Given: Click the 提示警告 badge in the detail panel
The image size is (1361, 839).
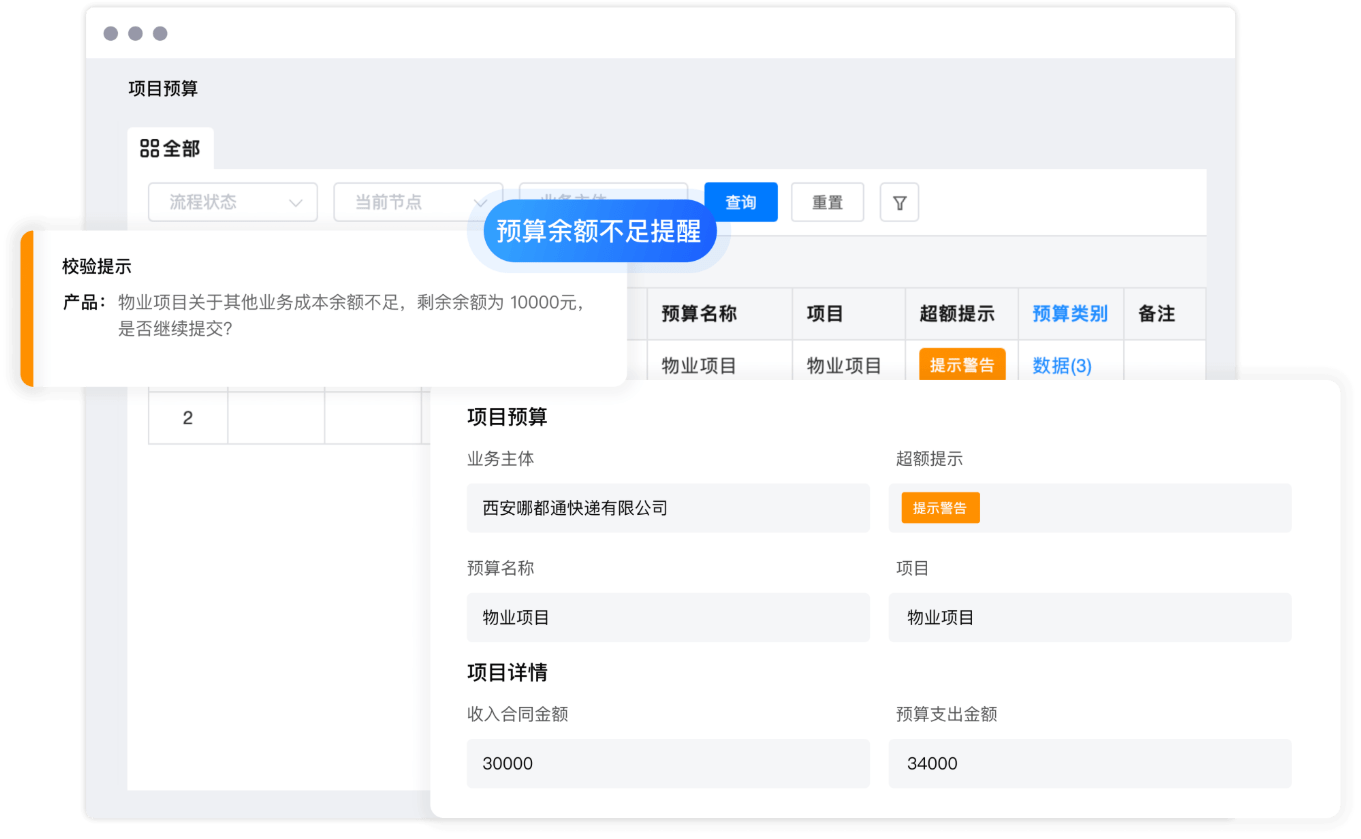Looking at the screenshot, I should pos(939,507).
